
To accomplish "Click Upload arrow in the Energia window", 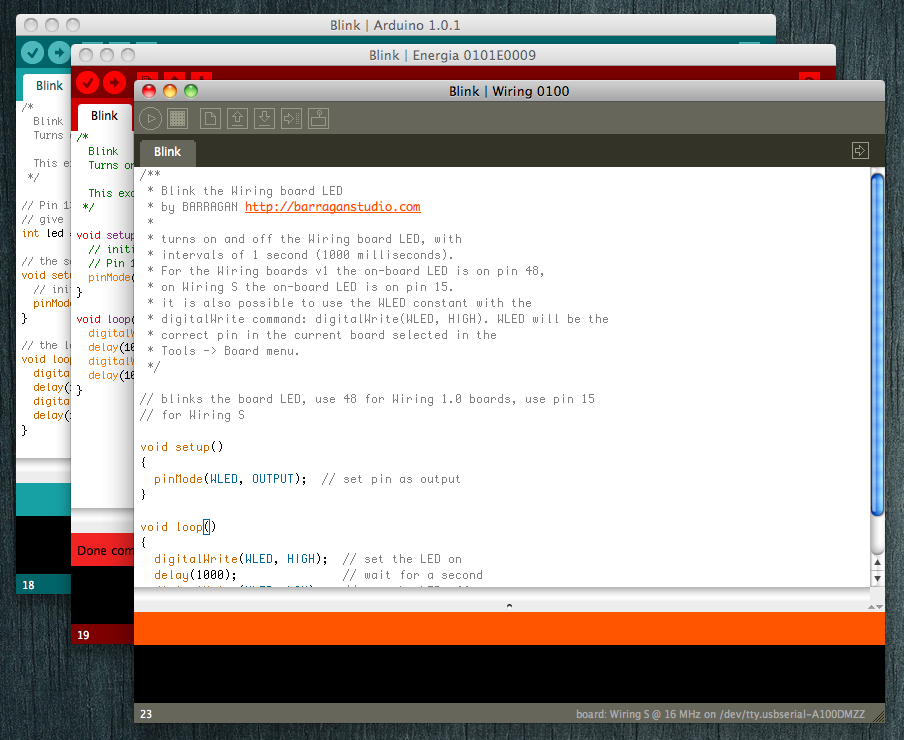I will tap(114, 83).
